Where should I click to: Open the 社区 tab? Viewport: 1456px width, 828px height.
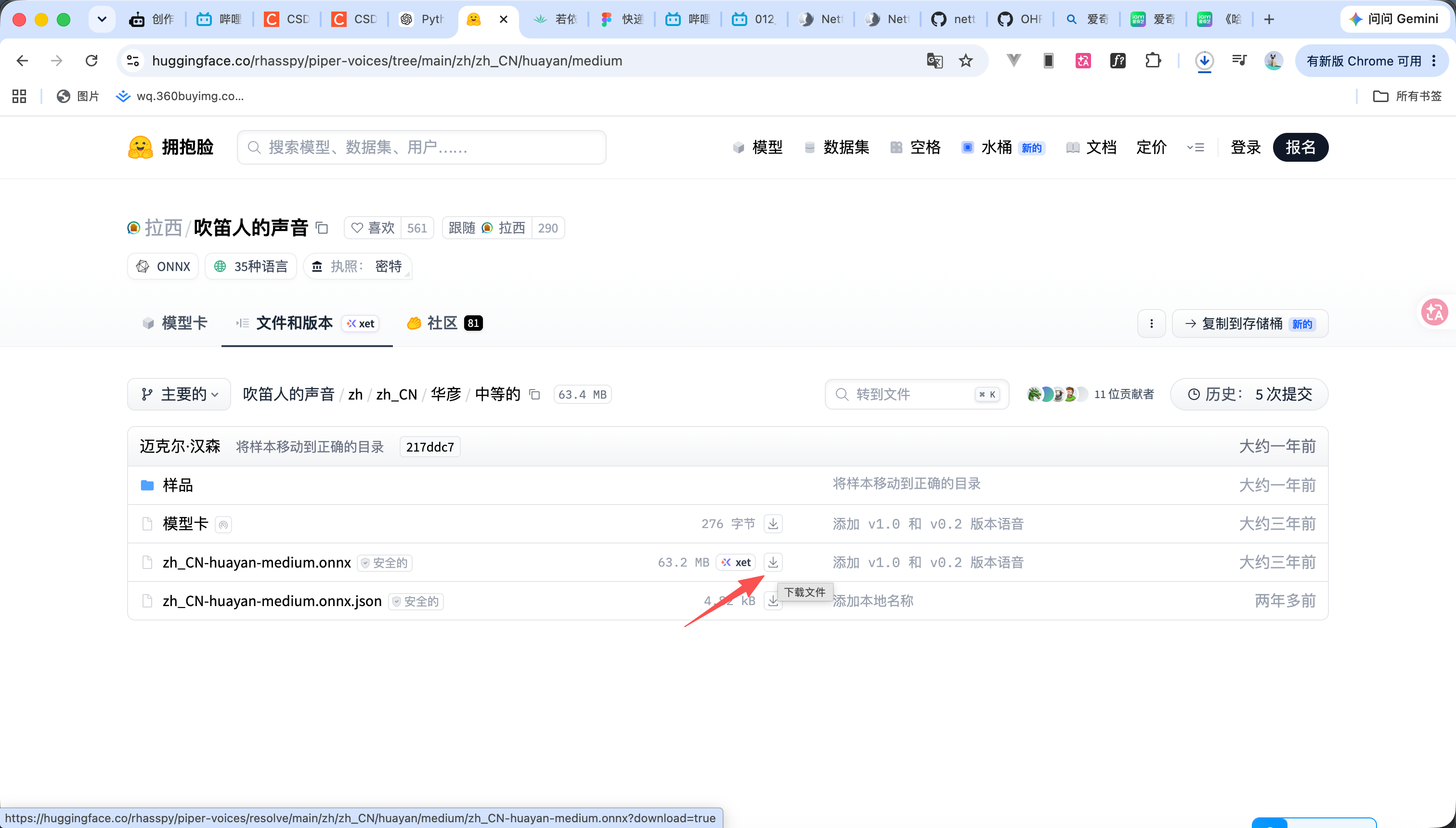(x=445, y=323)
